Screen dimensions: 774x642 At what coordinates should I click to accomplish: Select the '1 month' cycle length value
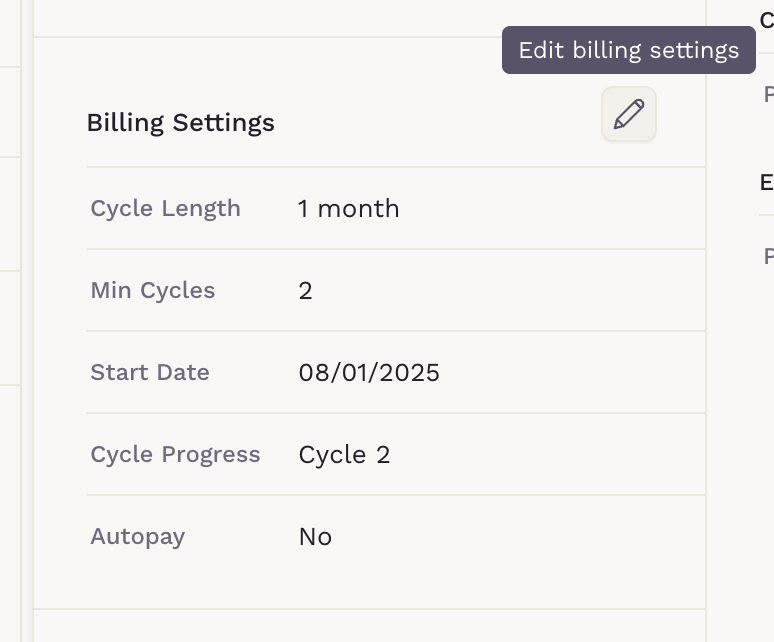[x=348, y=208]
